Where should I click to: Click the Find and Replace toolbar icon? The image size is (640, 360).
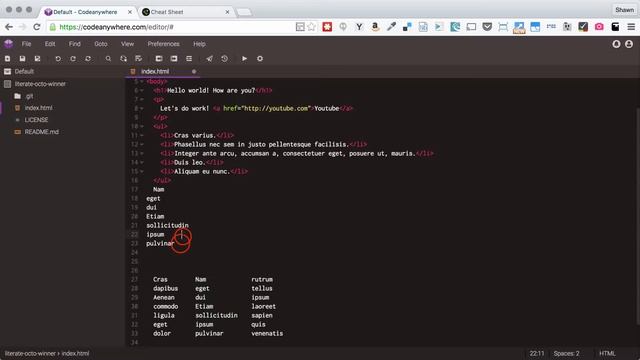coord(123,59)
